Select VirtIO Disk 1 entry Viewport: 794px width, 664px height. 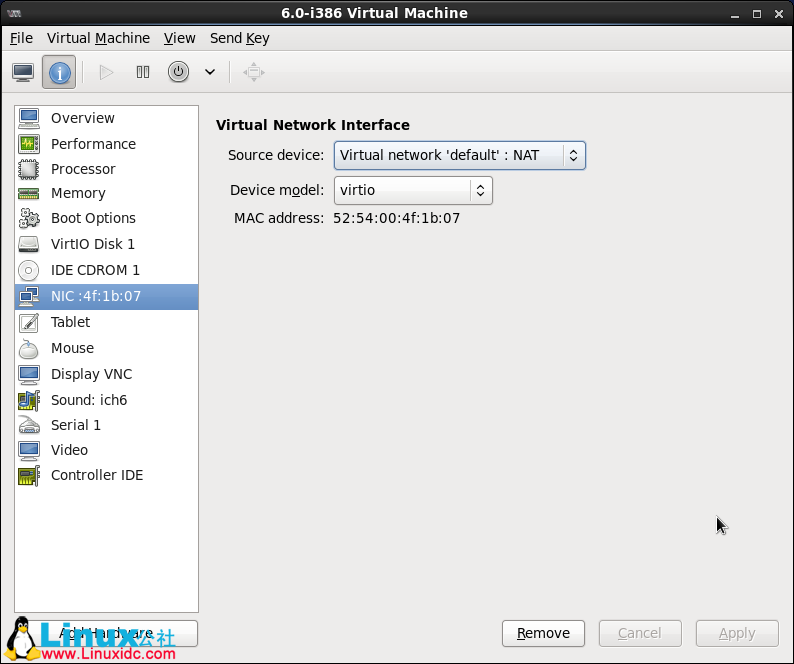pyautogui.click(x=106, y=244)
